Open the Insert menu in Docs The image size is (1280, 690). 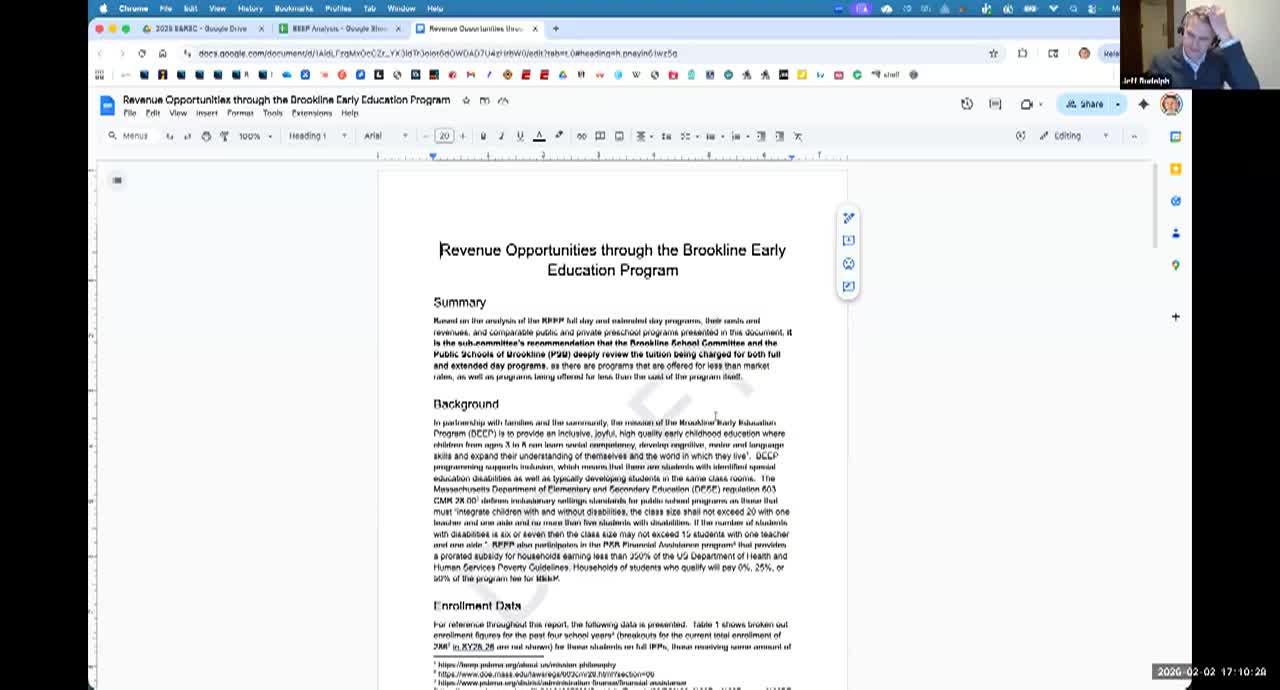point(207,114)
